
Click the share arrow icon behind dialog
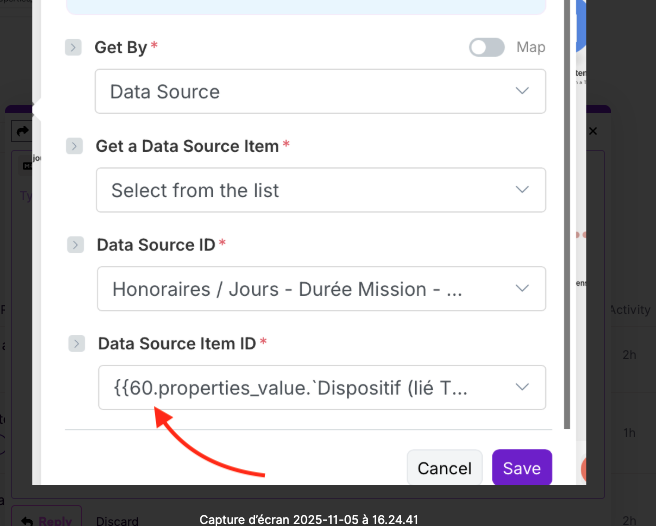[19, 131]
